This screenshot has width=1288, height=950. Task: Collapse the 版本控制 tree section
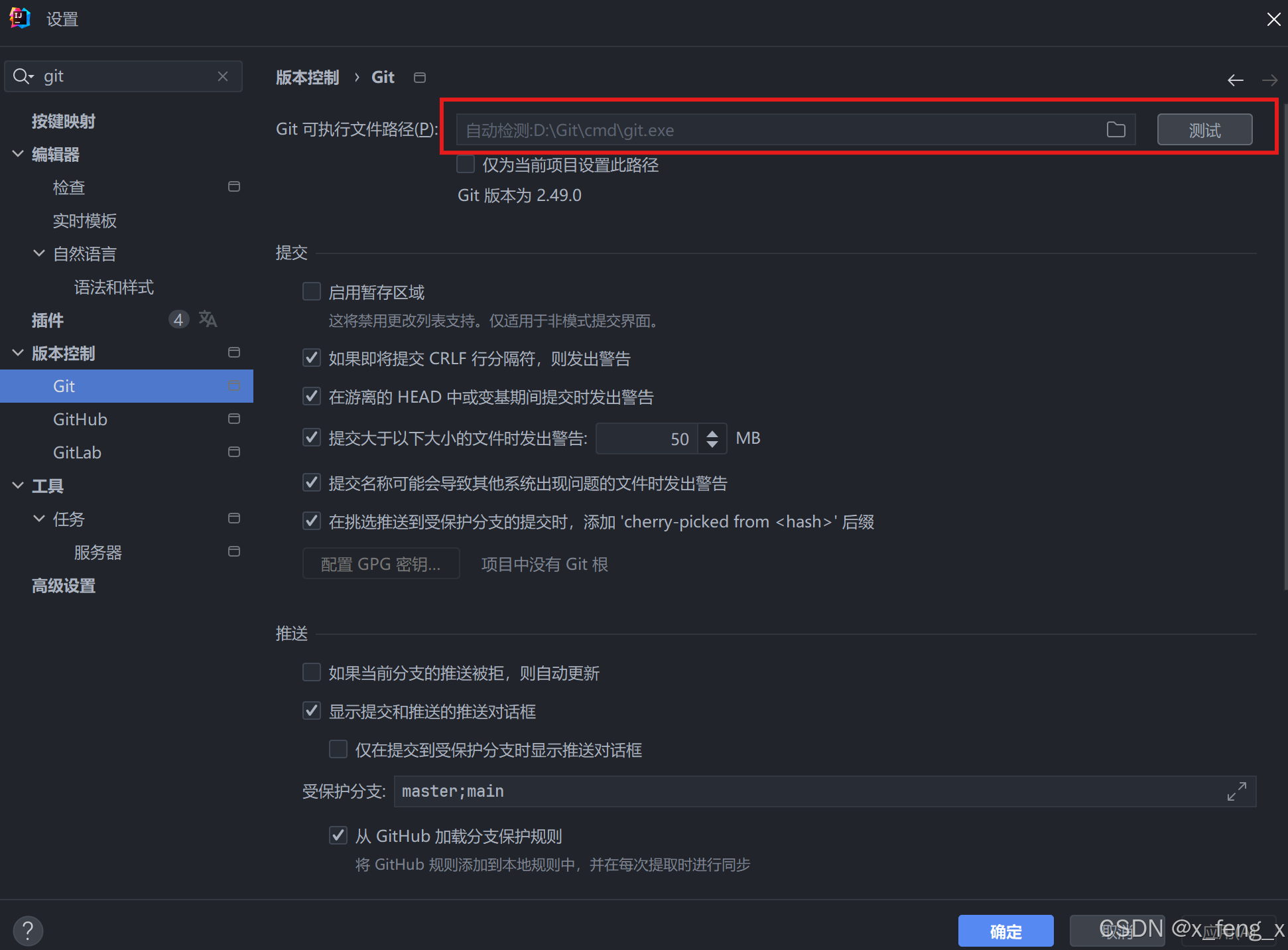(x=18, y=353)
